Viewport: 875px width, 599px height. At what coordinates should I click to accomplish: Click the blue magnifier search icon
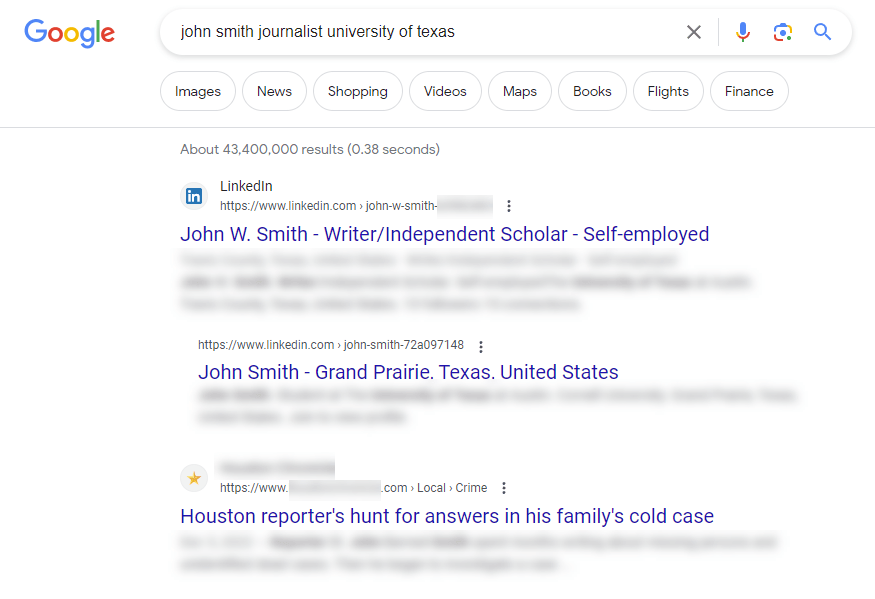tap(822, 32)
